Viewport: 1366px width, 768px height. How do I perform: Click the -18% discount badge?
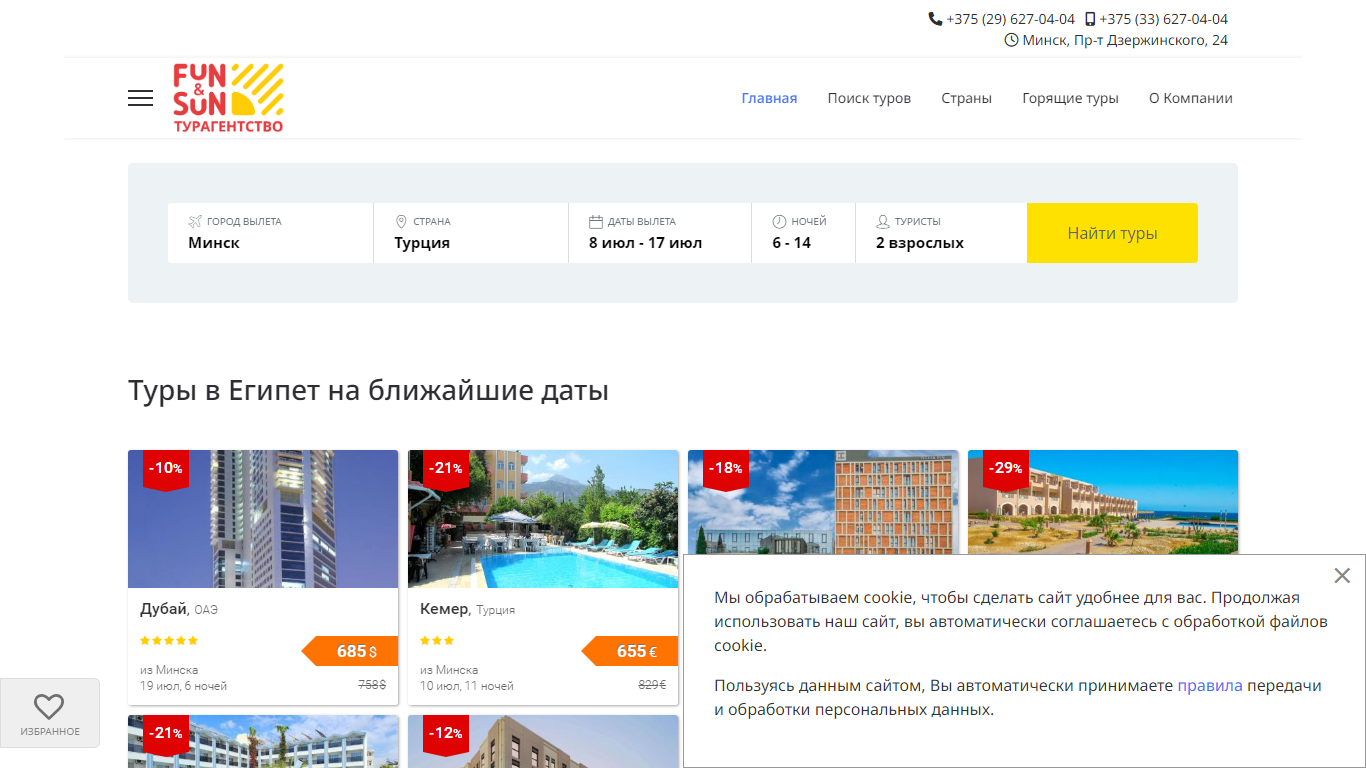pos(726,469)
